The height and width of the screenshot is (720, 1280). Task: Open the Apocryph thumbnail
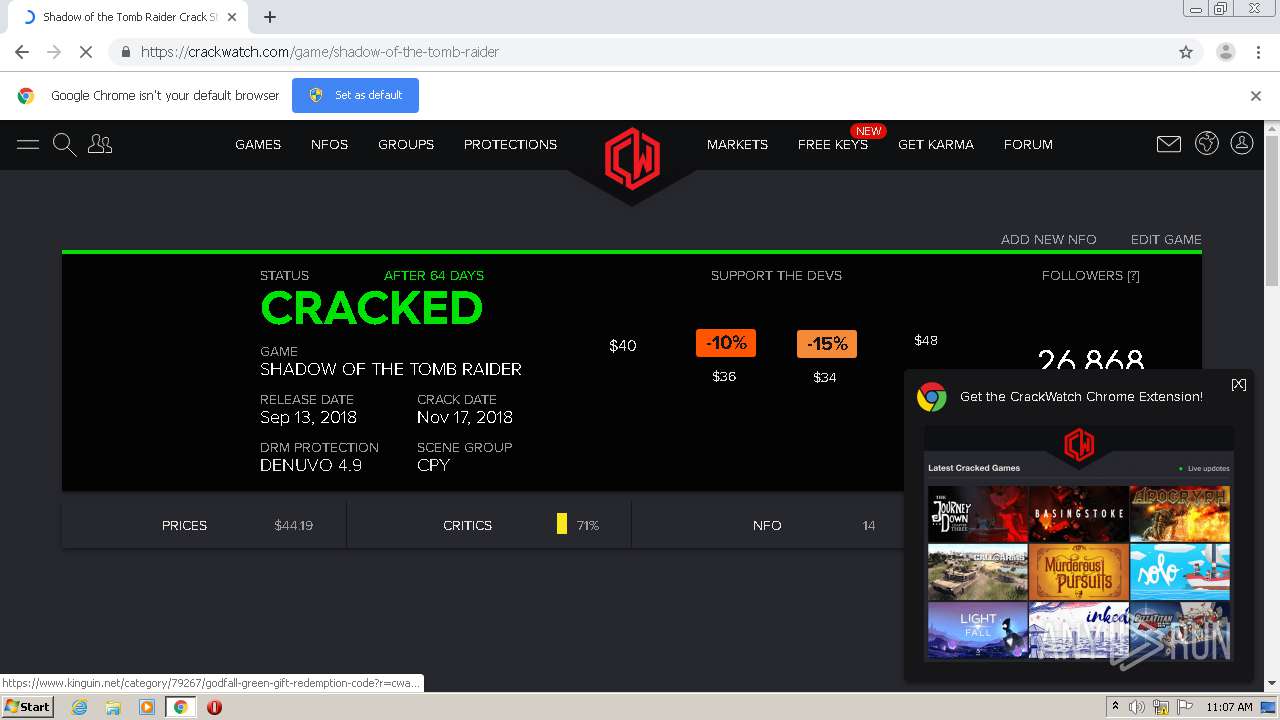pyautogui.click(x=1180, y=514)
